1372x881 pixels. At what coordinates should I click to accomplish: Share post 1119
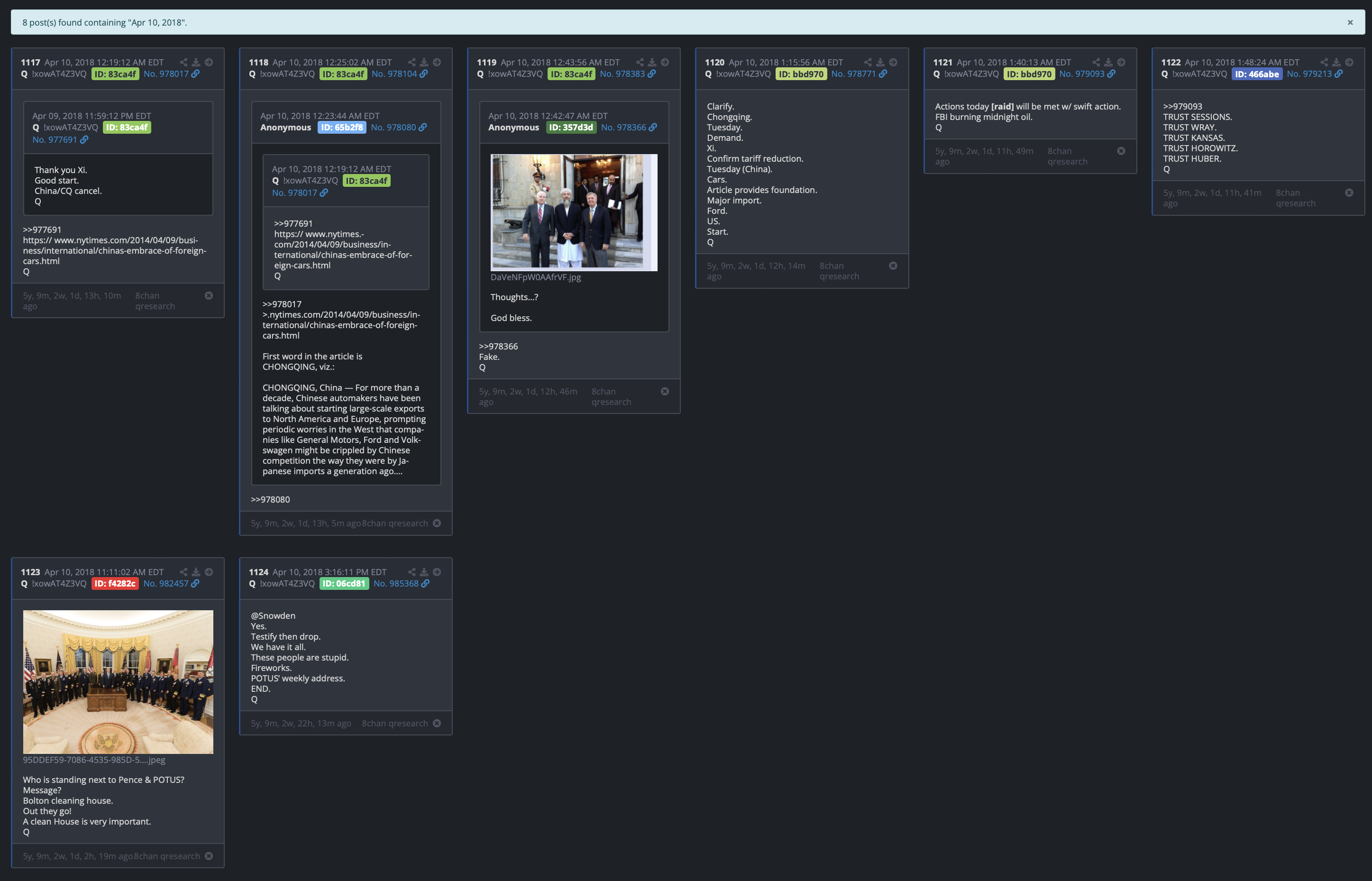pyautogui.click(x=640, y=63)
